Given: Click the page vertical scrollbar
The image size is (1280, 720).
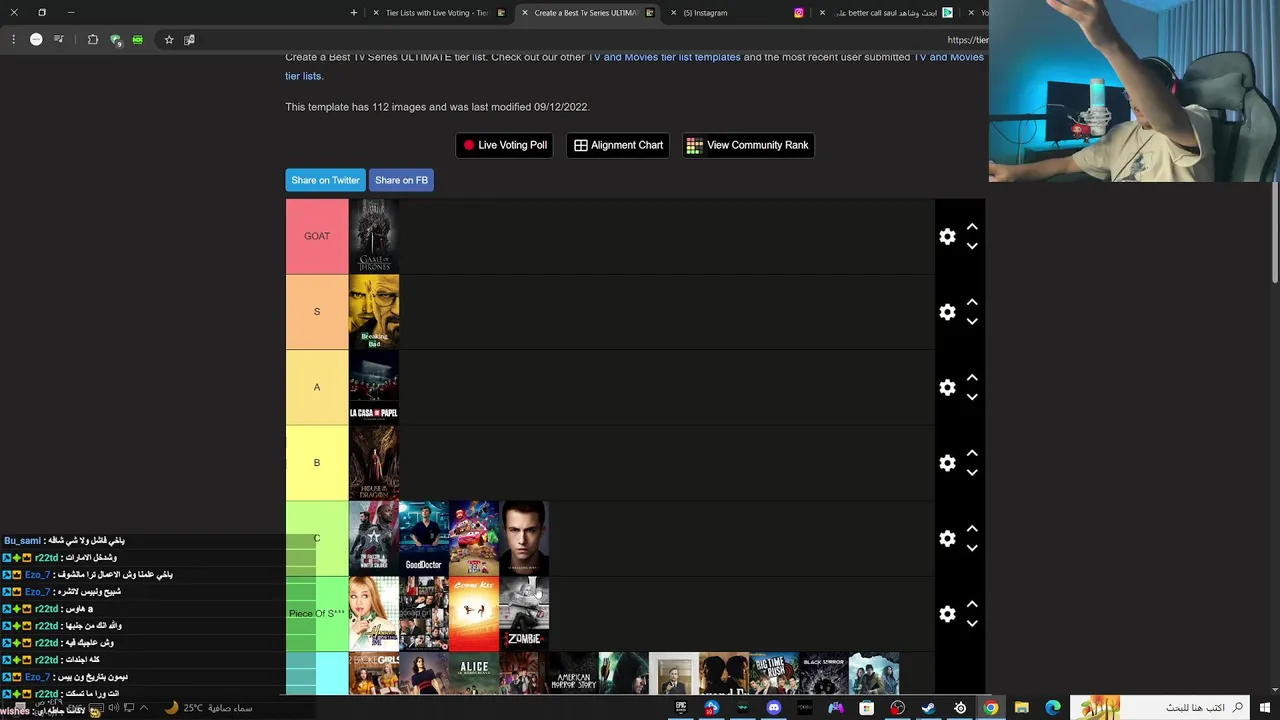Looking at the screenshot, I should pyautogui.click(x=1275, y=234).
